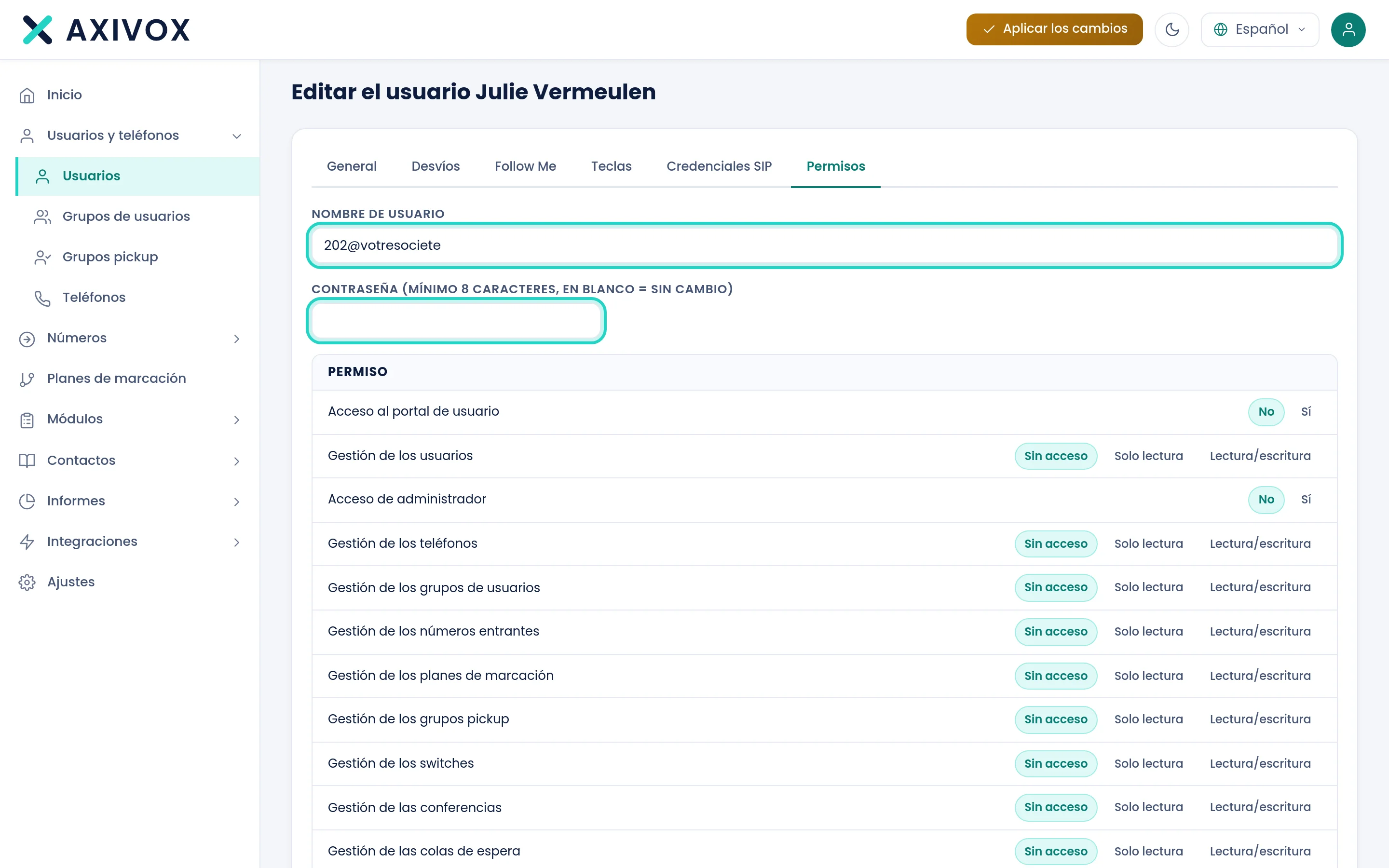
Task: Click the Nombre de usuario input field
Action: 824,245
